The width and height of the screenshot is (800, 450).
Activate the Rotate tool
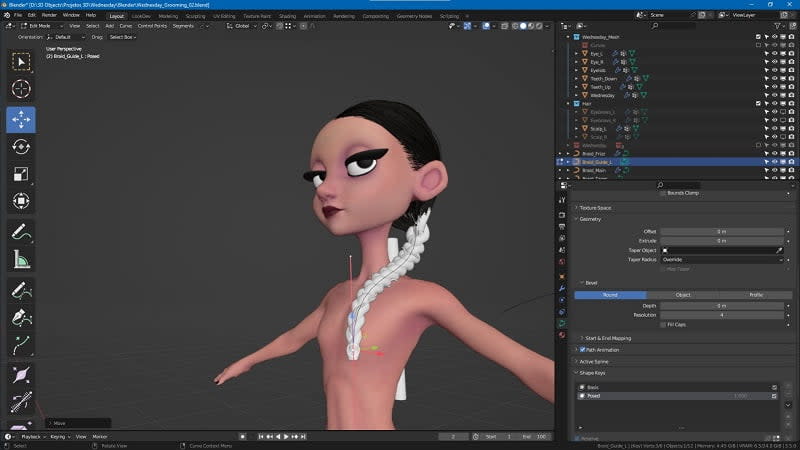click(x=21, y=147)
